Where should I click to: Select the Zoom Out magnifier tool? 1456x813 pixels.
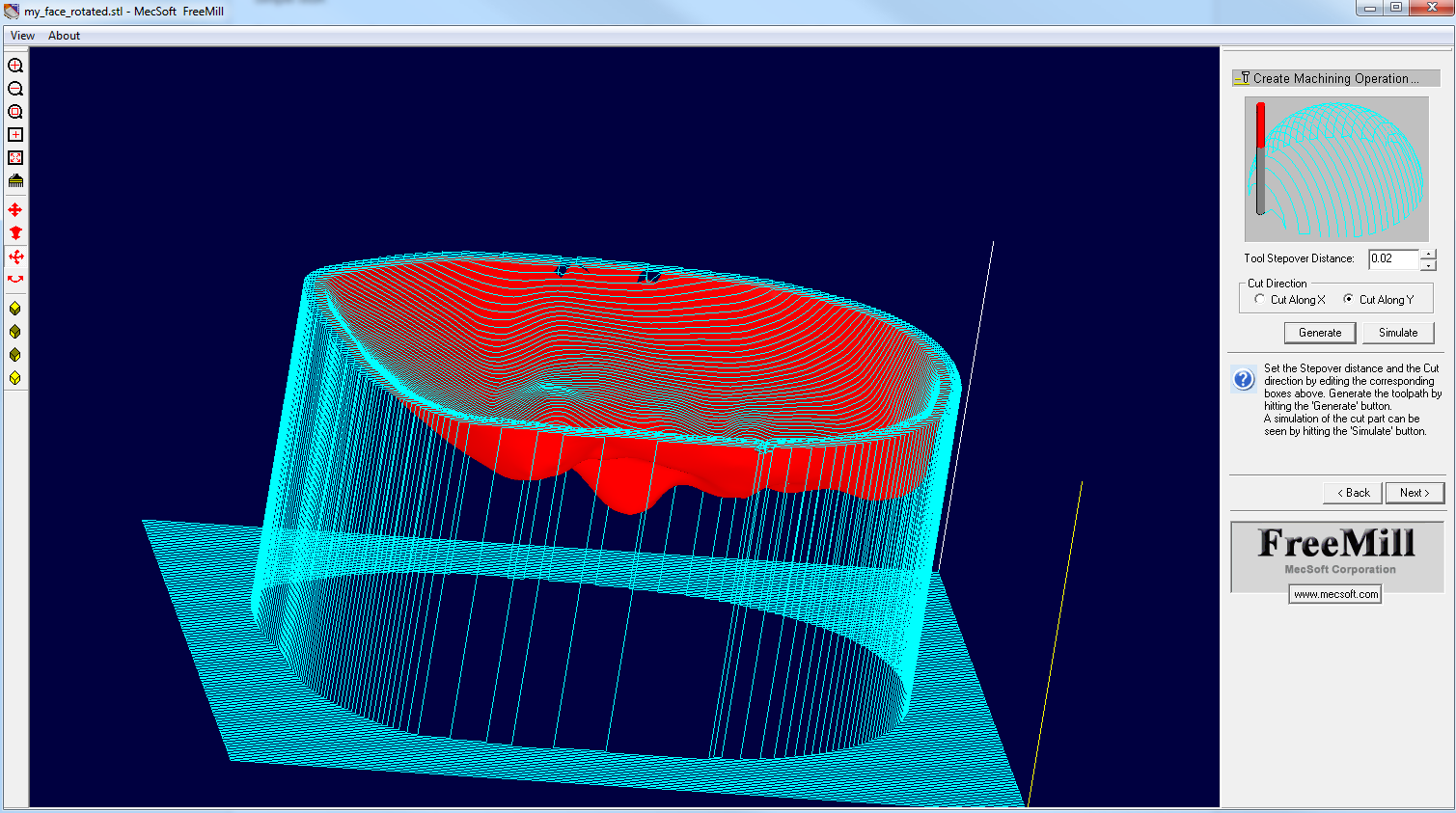(x=15, y=89)
